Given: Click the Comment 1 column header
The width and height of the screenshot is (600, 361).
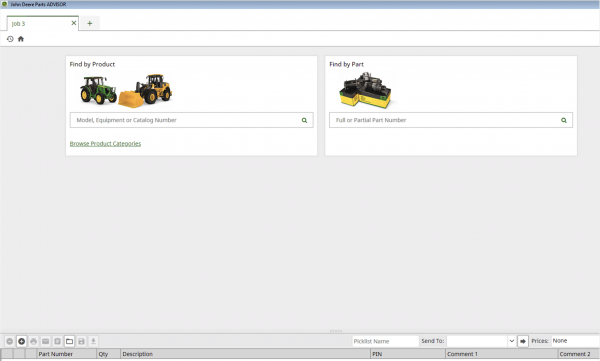Looking at the screenshot, I should [x=501, y=354].
